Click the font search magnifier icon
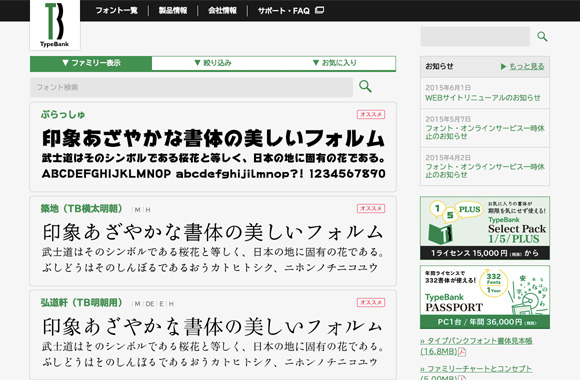 [x=365, y=86]
